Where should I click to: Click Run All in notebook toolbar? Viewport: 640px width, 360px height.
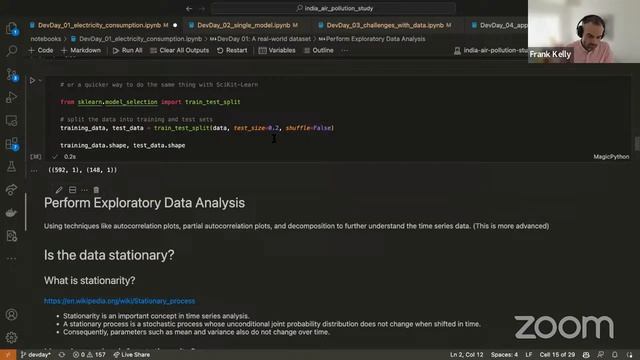click(x=127, y=50)
